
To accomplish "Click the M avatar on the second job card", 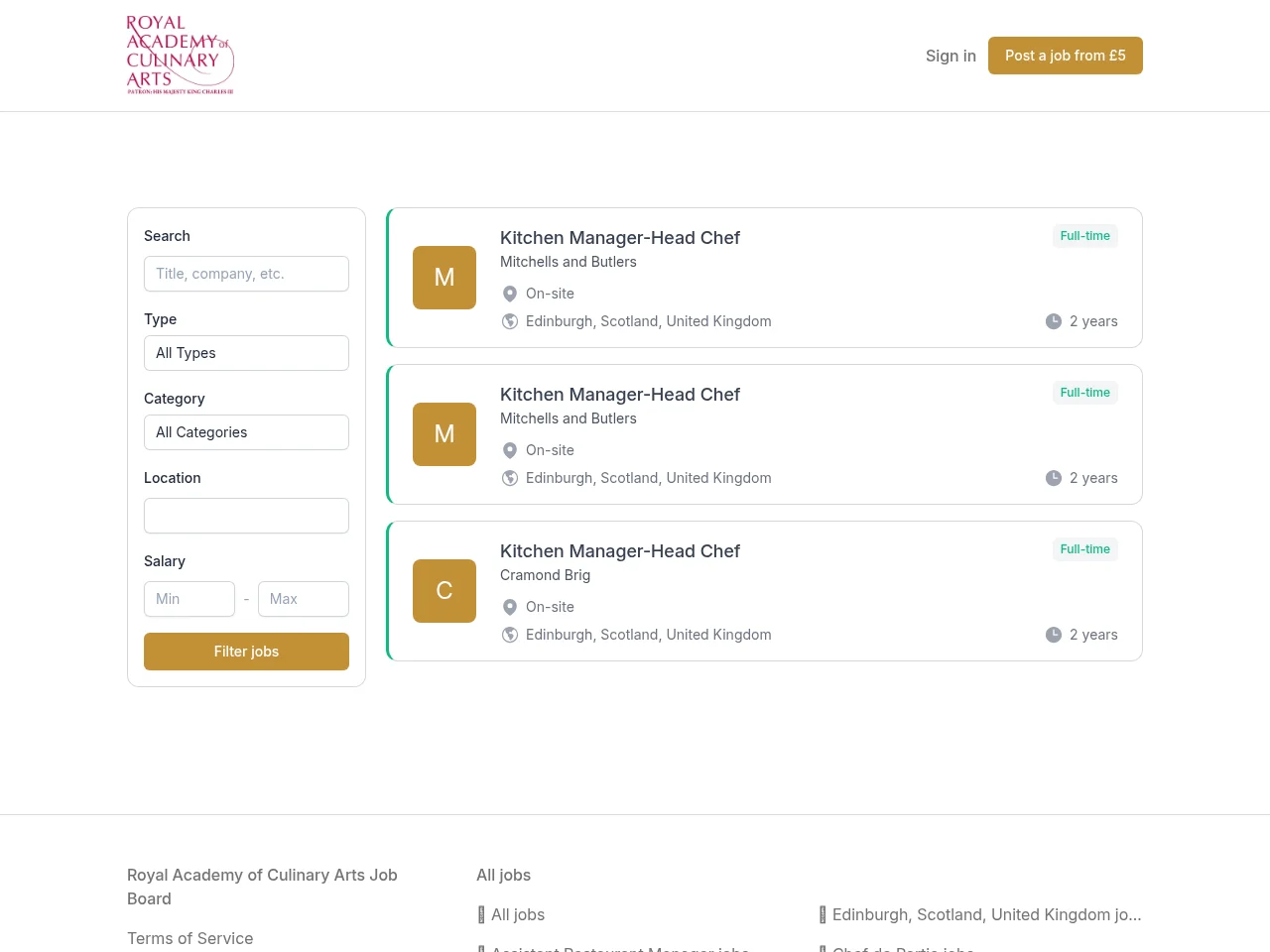I will point(444,434).
